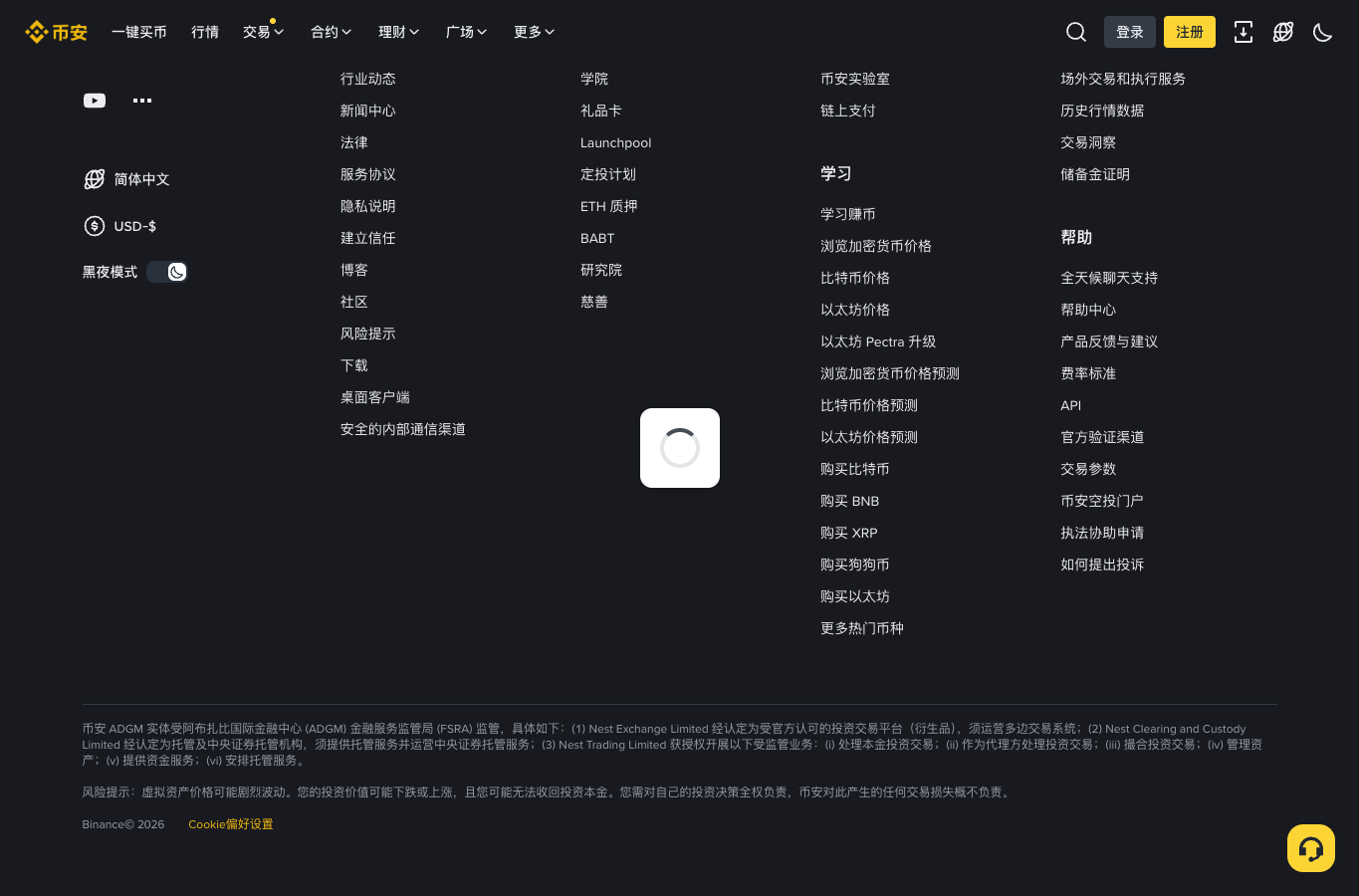The image size is (1359, 896).
Task: Open the 社区 footer link
Action: click(354, 302)
